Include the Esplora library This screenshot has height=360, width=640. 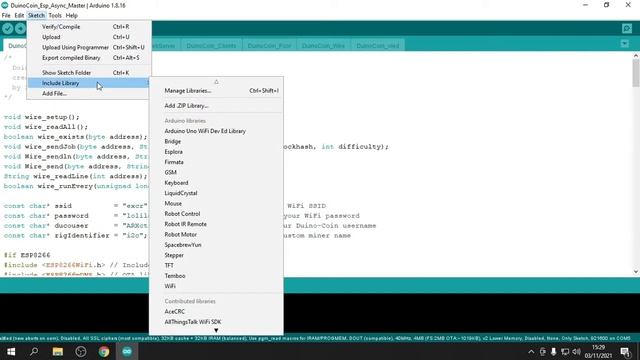216,152
